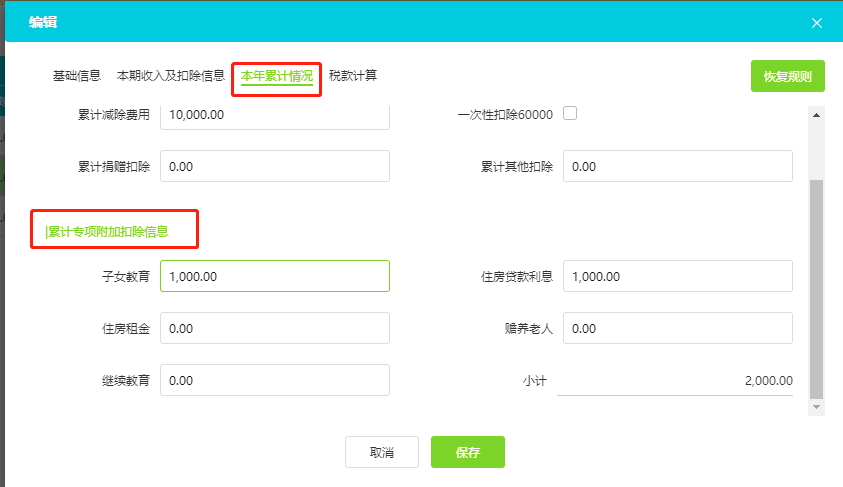Click into the 累计其他扣除 field

point(677,167)
